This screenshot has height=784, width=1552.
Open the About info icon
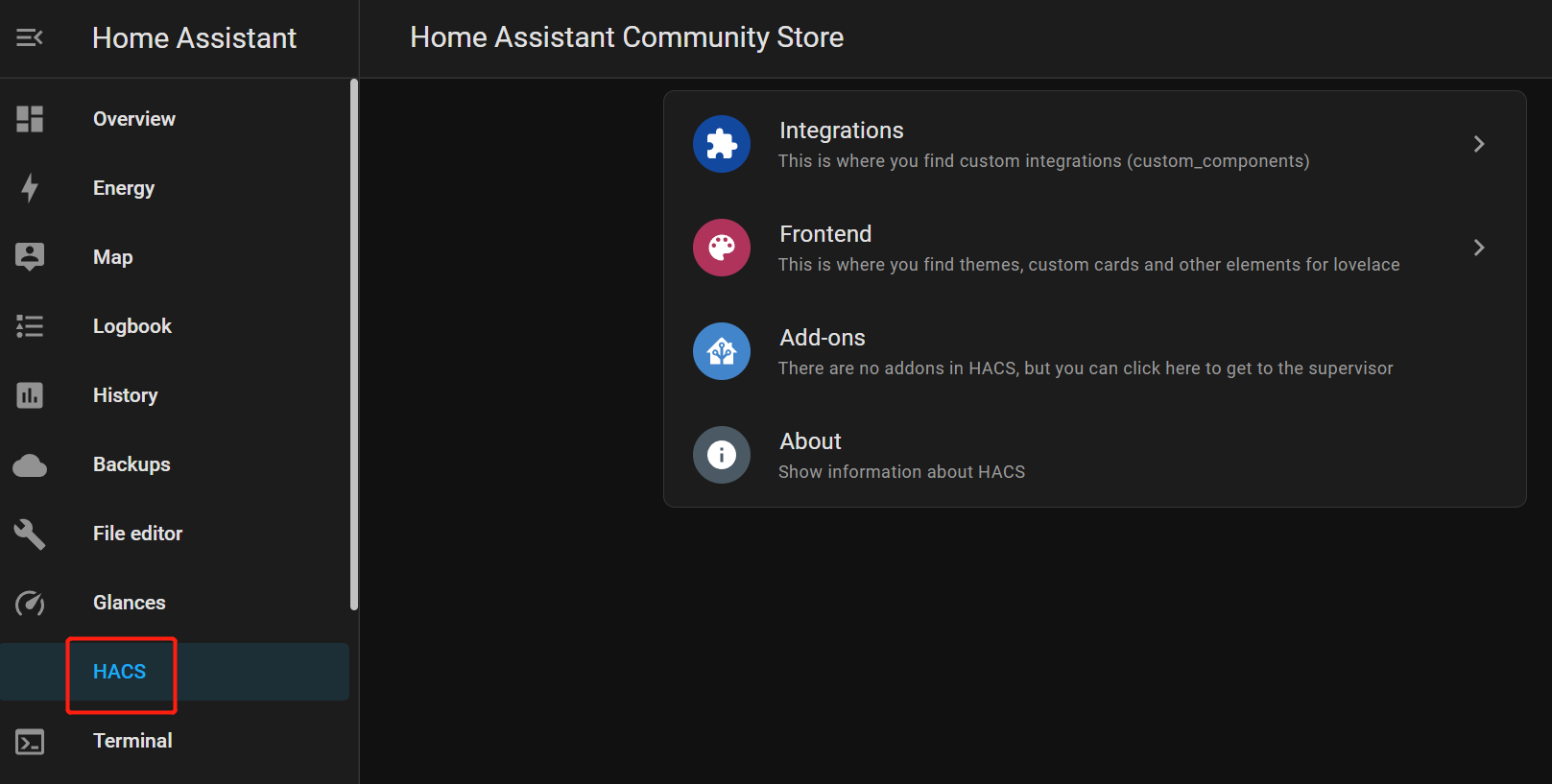722,455
